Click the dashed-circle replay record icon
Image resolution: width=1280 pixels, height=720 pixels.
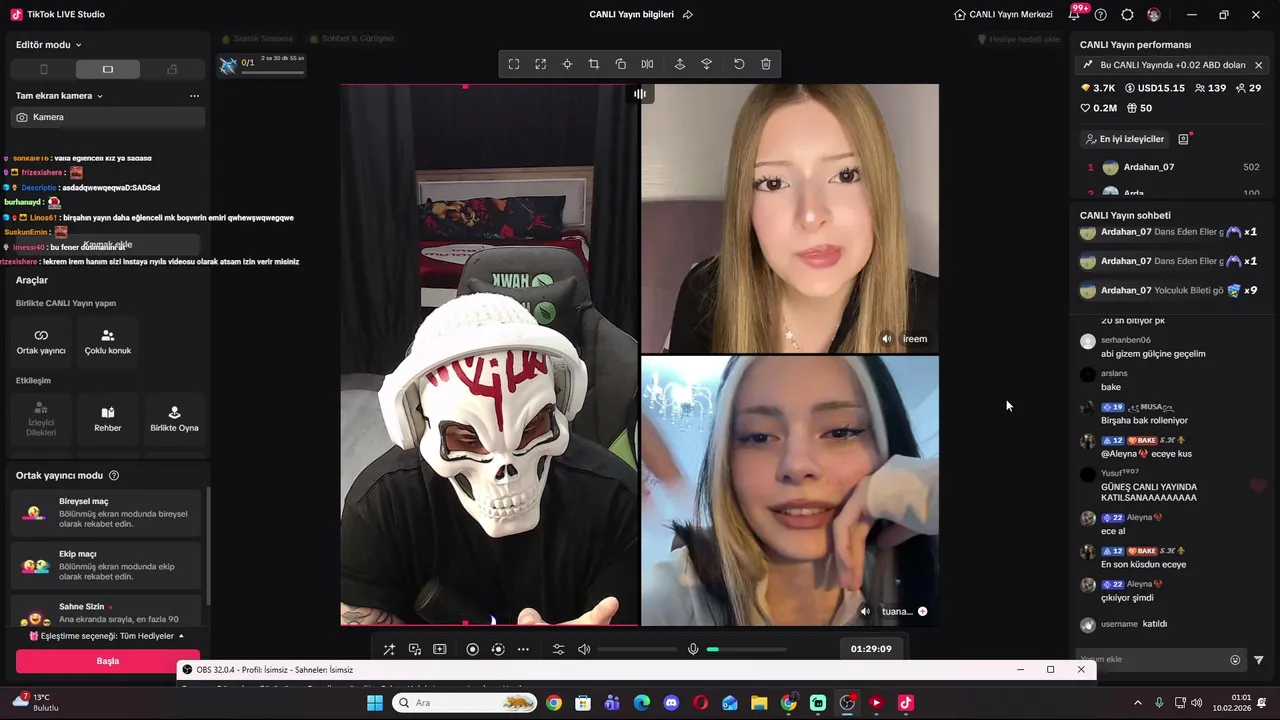(x=498, y=649)
